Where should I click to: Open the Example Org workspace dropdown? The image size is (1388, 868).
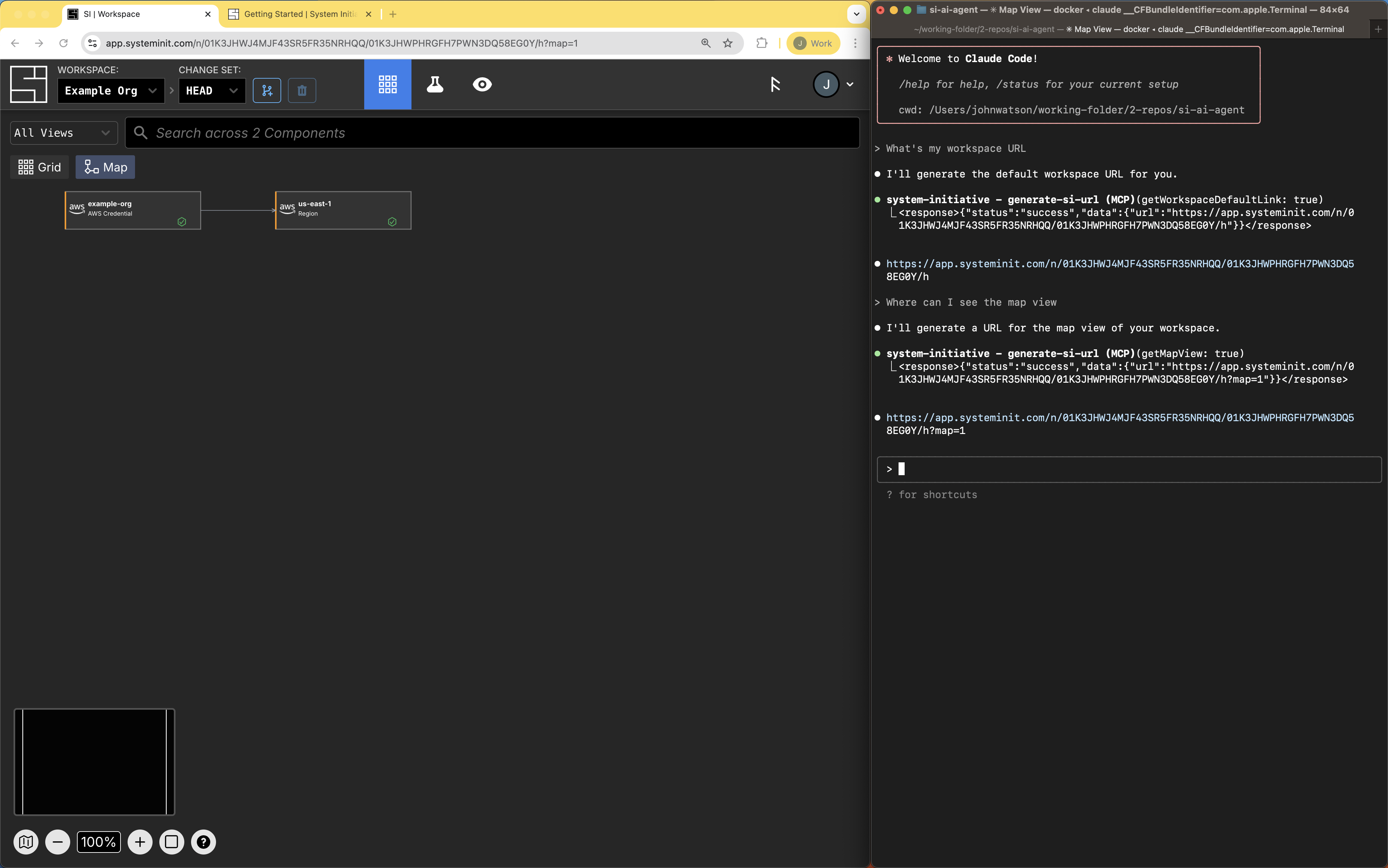click(111, 91)
